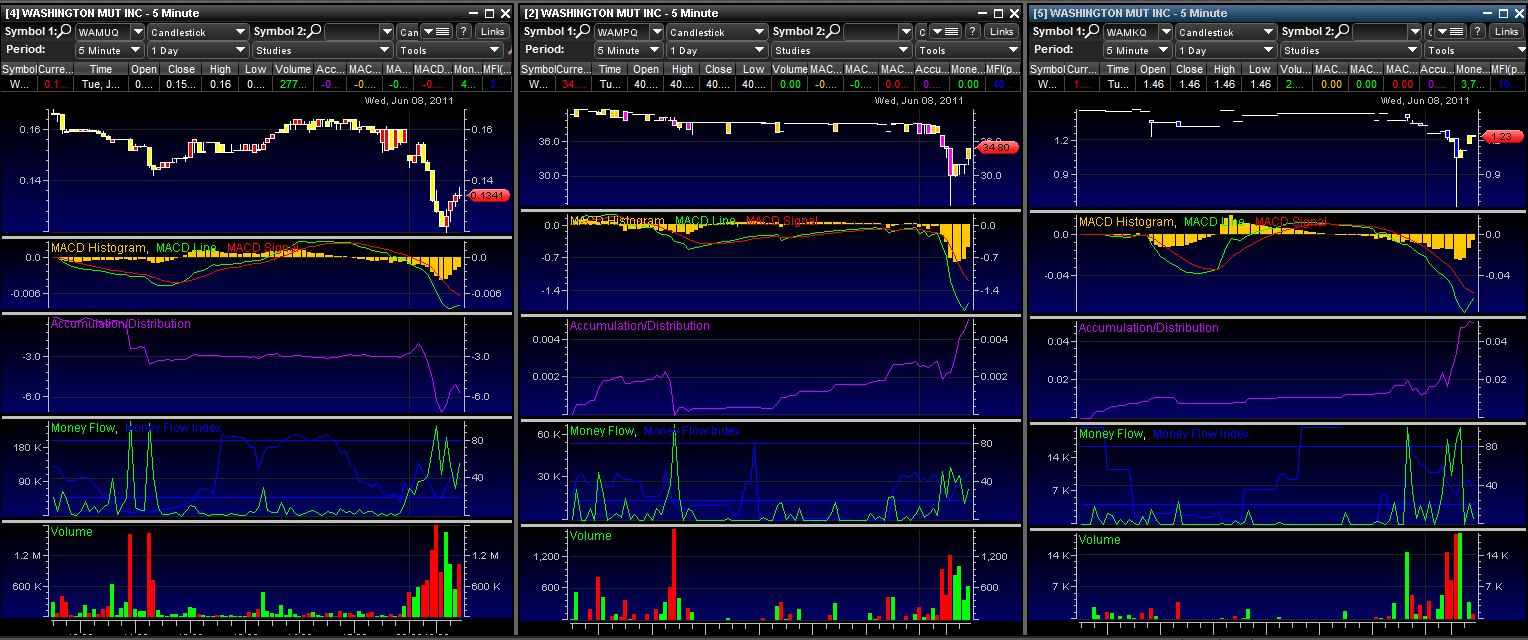Click the Accumulation/Distribution label in window [4]
This screenshot has width=1528, height=640.
(x=120, y=323)
